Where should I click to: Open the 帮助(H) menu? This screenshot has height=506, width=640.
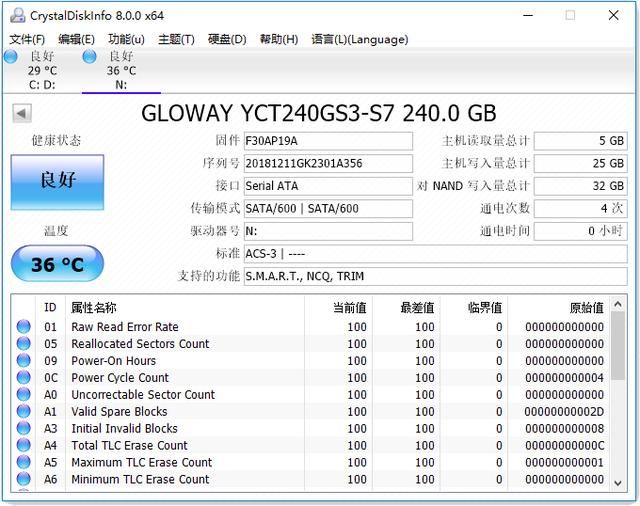(x=279, y=39)
